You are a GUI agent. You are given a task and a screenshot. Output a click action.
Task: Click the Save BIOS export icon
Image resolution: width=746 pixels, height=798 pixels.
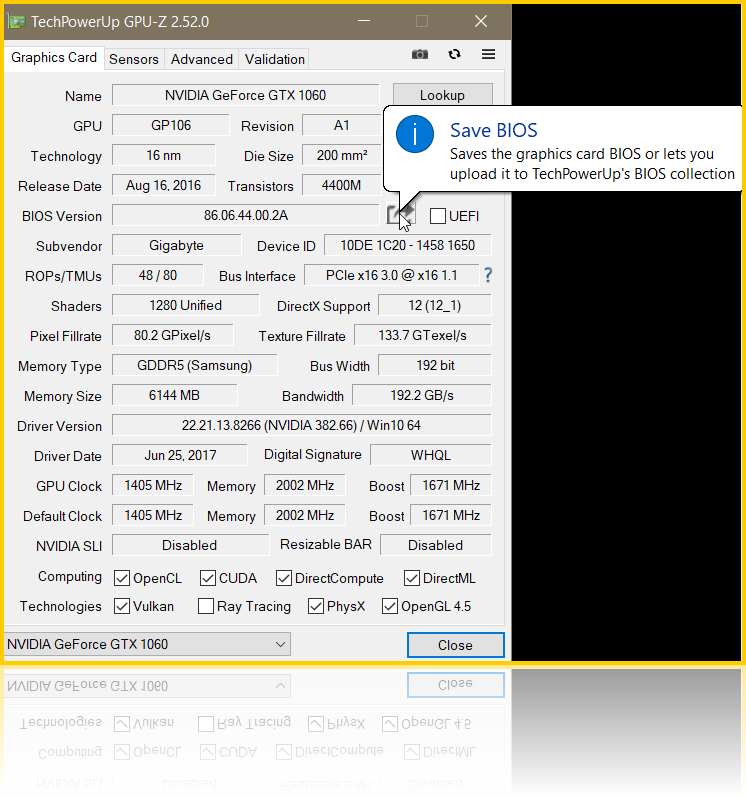coord(400,215)
